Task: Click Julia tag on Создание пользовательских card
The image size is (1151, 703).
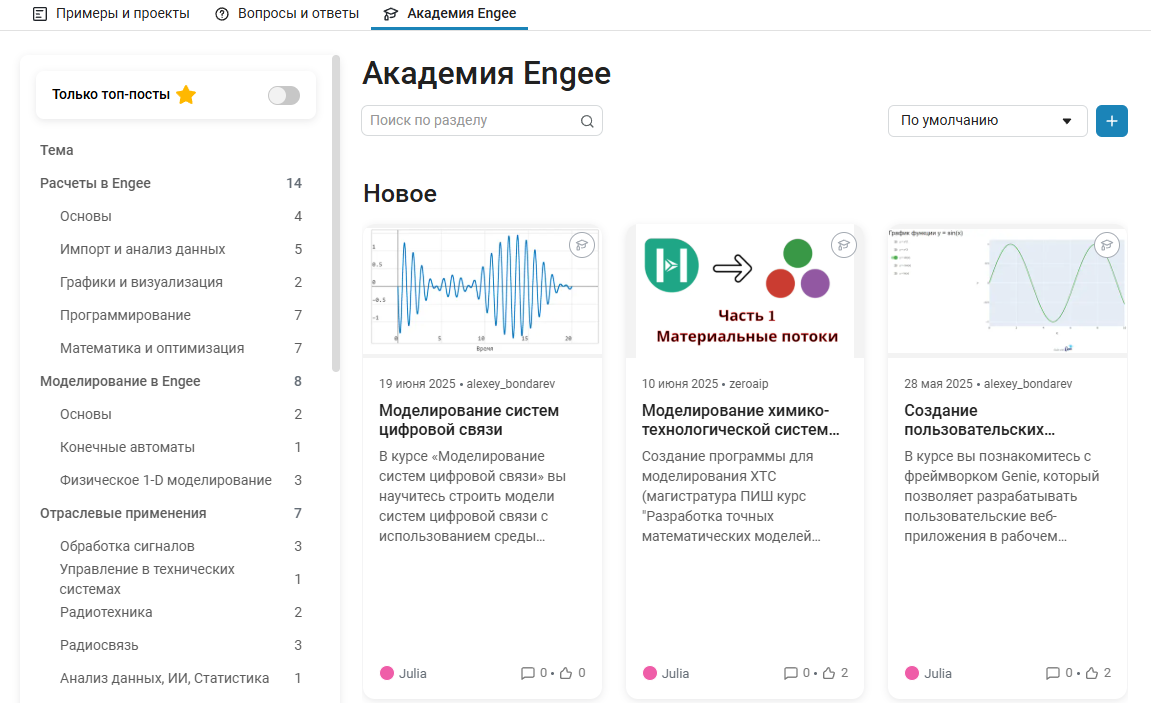Action: click(x=928, y=673)
